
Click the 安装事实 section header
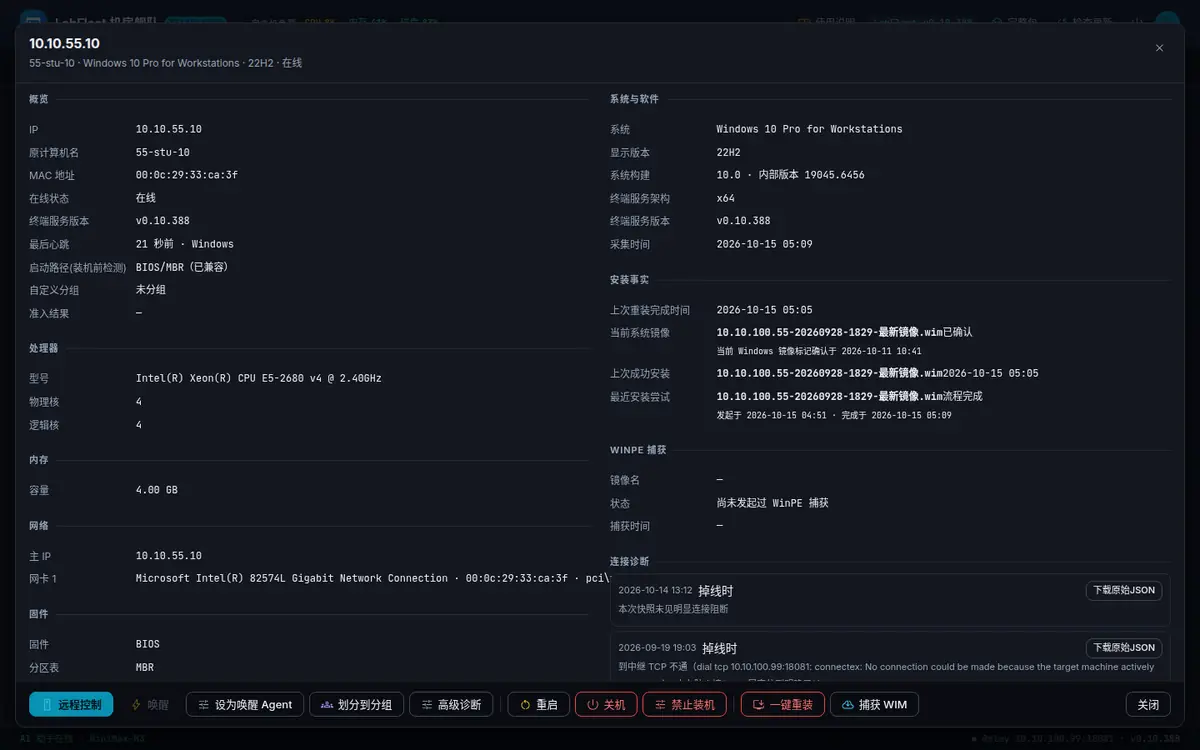(x=629, y=280)
